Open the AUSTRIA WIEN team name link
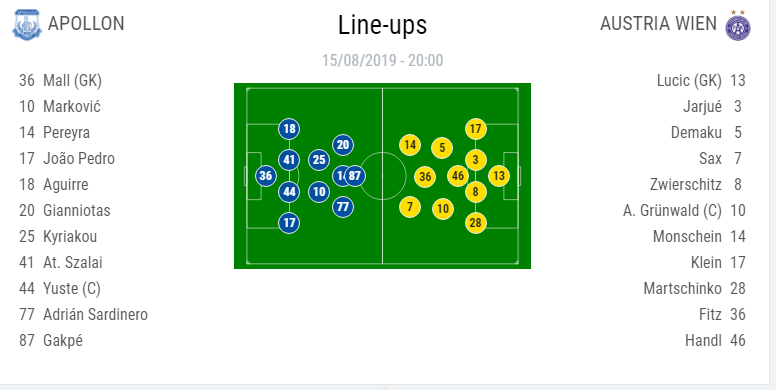Viewport: 776px width, 390px height. 658,24
